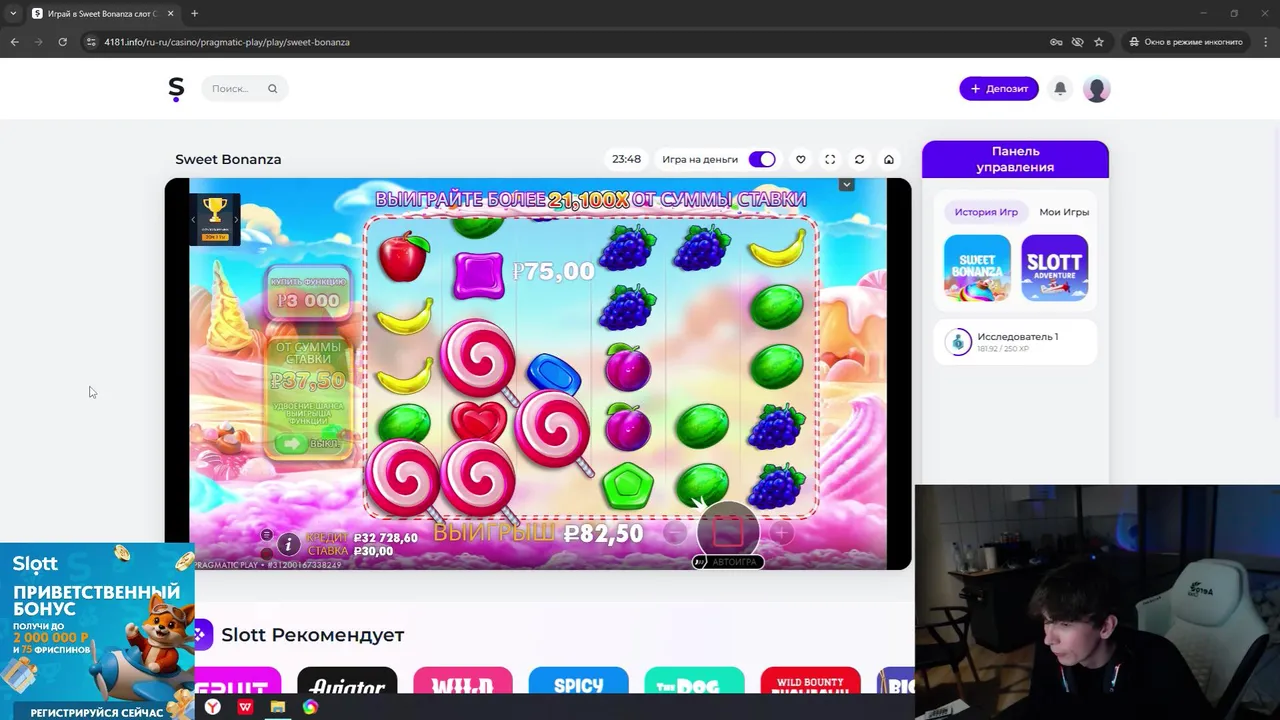The height and width of the screenshot is (720, 1280).
Task: Open WPS Office from taskbar
Action: [x=245, y=707]
